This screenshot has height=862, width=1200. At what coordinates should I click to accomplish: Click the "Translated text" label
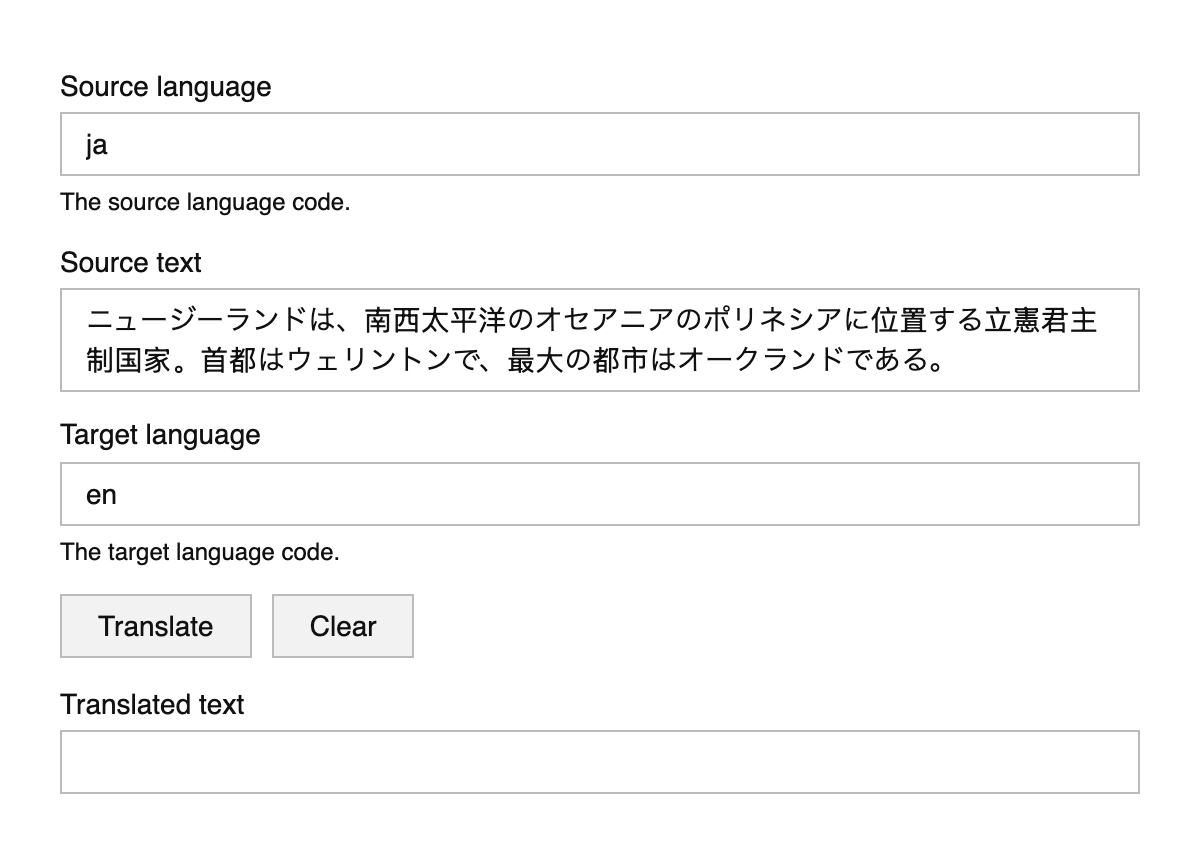[x=152, y=705]
